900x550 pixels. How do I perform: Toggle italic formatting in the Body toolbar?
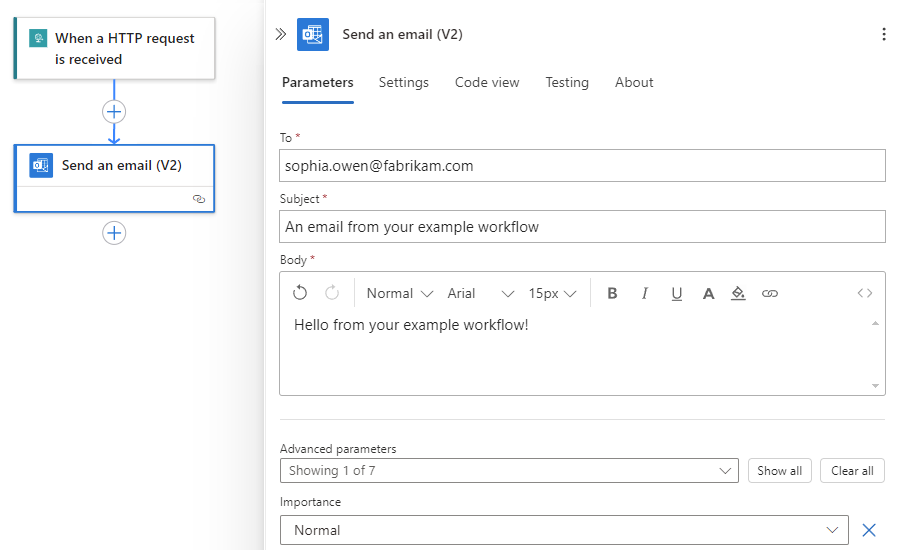point(645,293)
